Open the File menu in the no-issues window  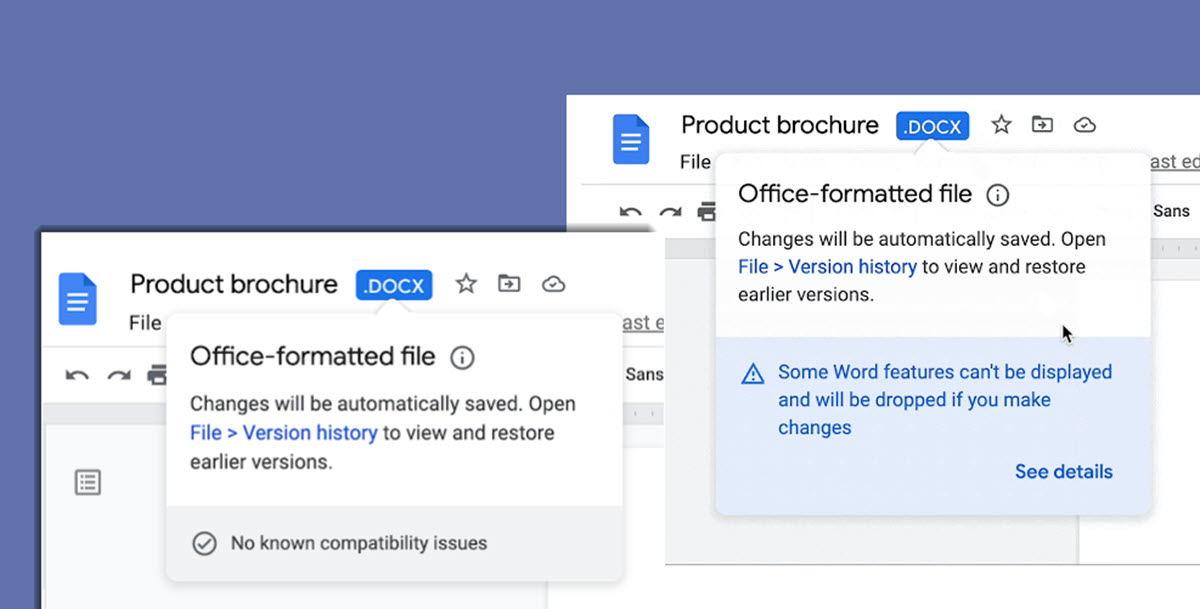click(145, 322)
